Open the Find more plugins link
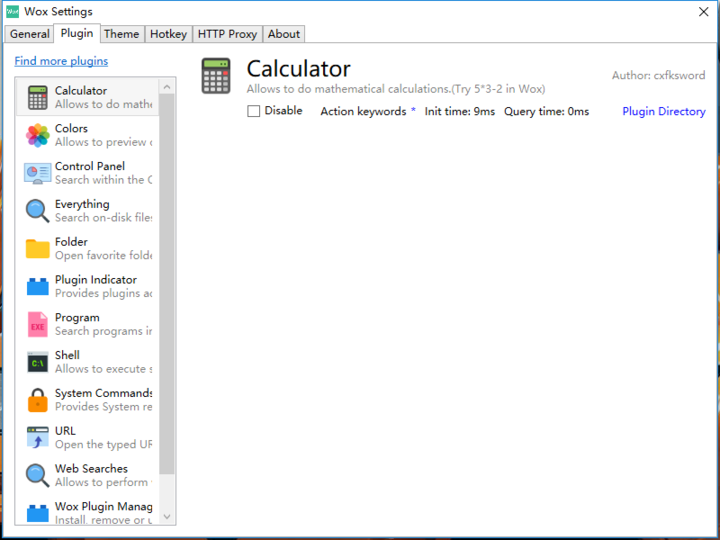720x540 pixels. tap(61, 61)
